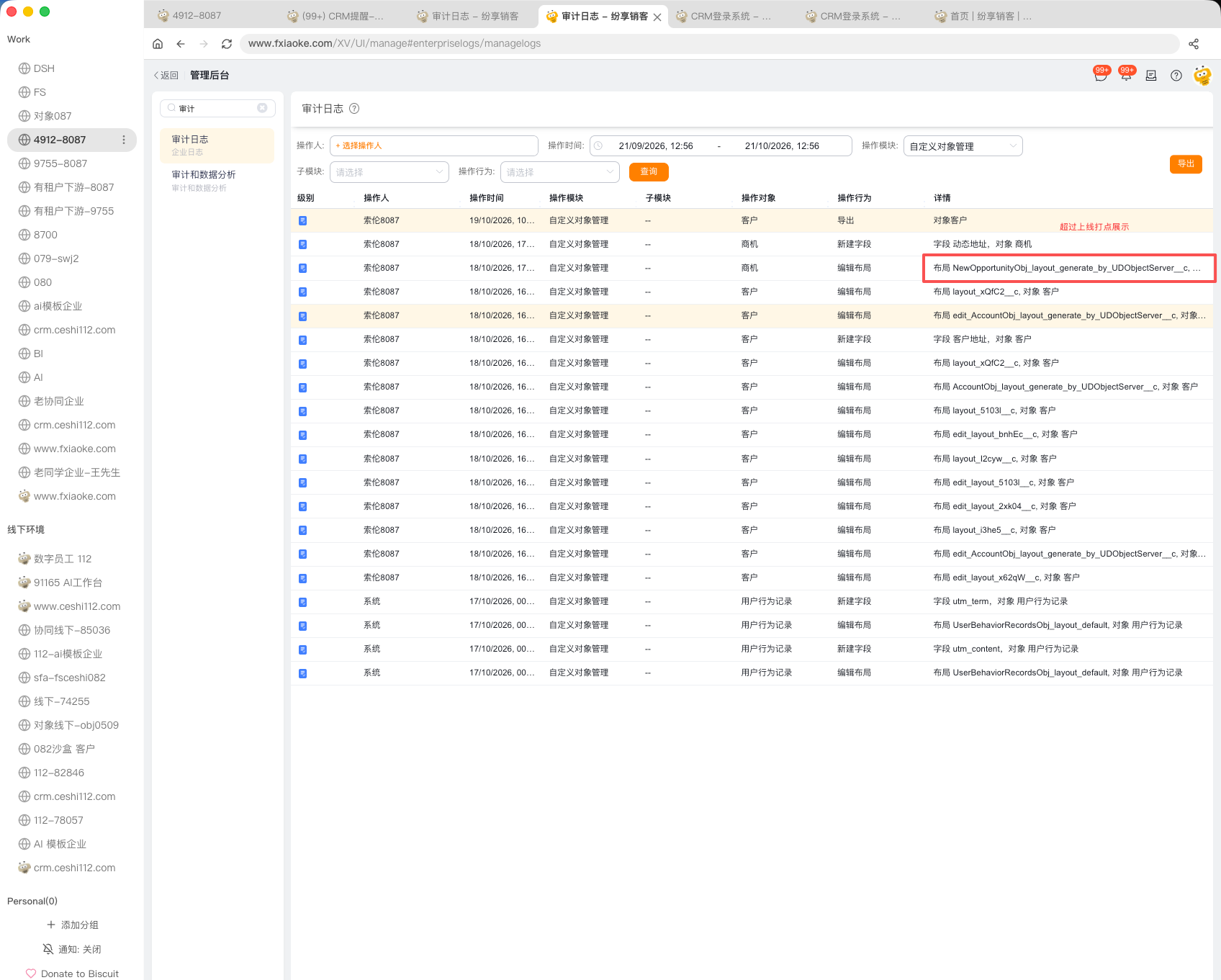The height and width of the screenshot is (980, 1221).
Task: Select 审计日志 in the left menu
Action: [x=217, y=145]
